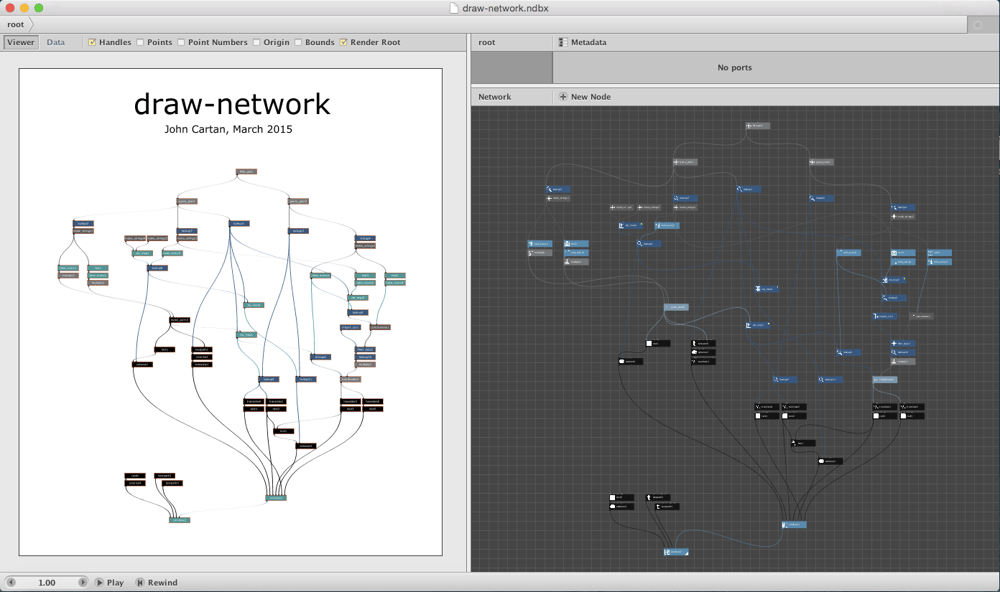Image resolution: width=1000 pixels, height=592 pixels.
Task: Click the Rewind button
Action: tap(156, 582)
